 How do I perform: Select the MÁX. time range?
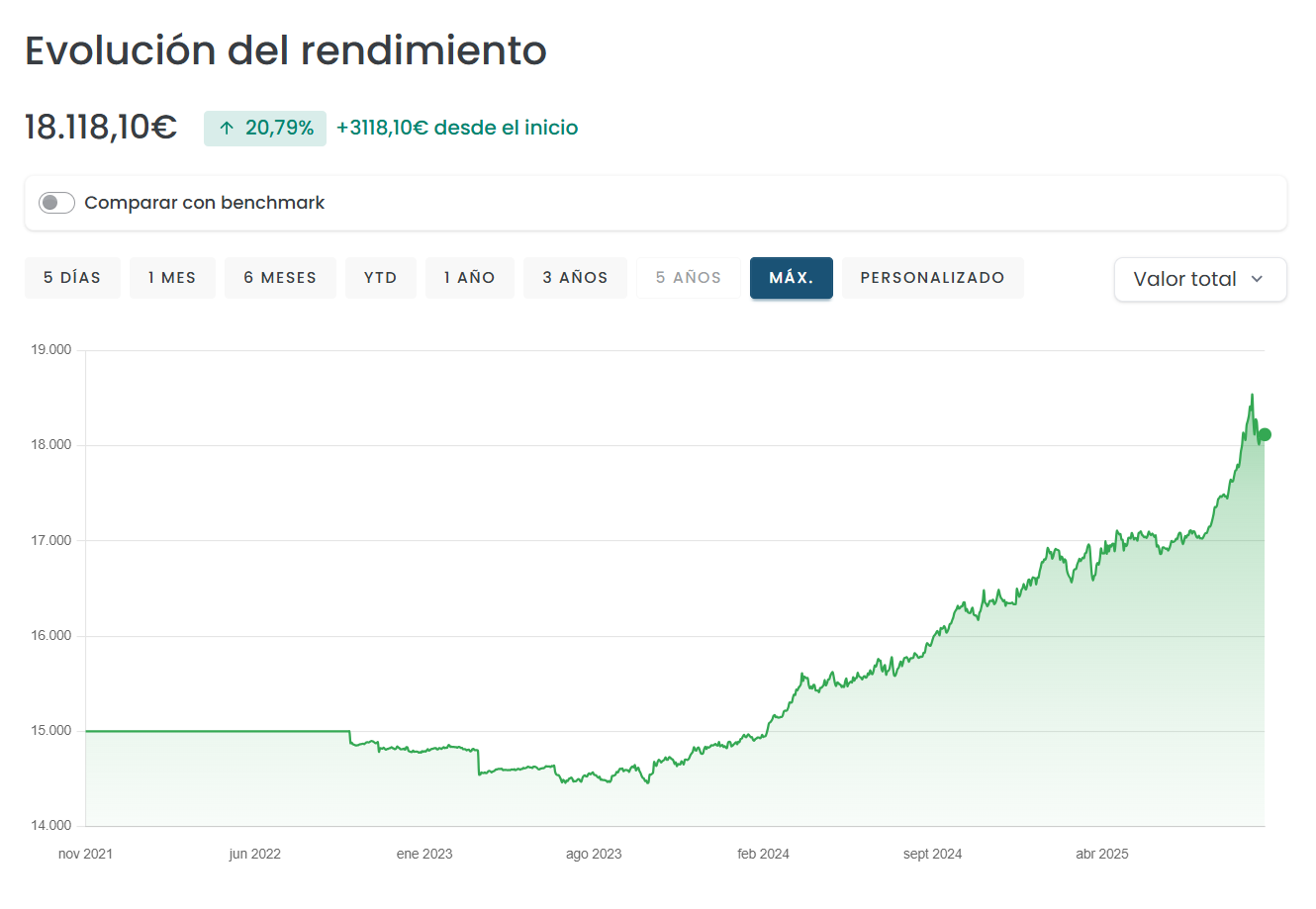pos(791,278)
